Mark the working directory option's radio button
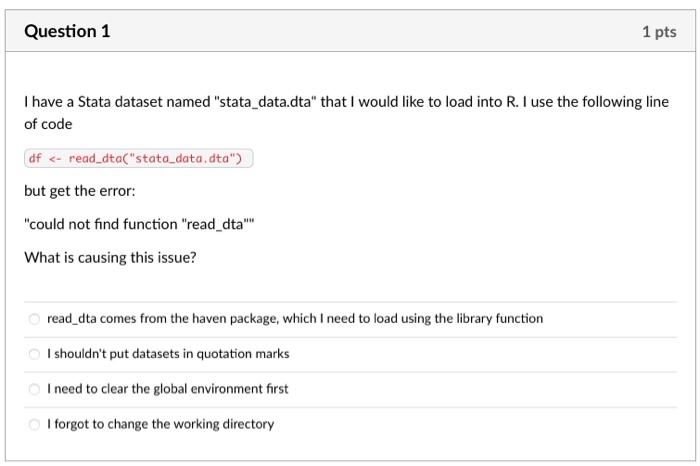This screenshot has height=466, width=700. click(33, 424)
